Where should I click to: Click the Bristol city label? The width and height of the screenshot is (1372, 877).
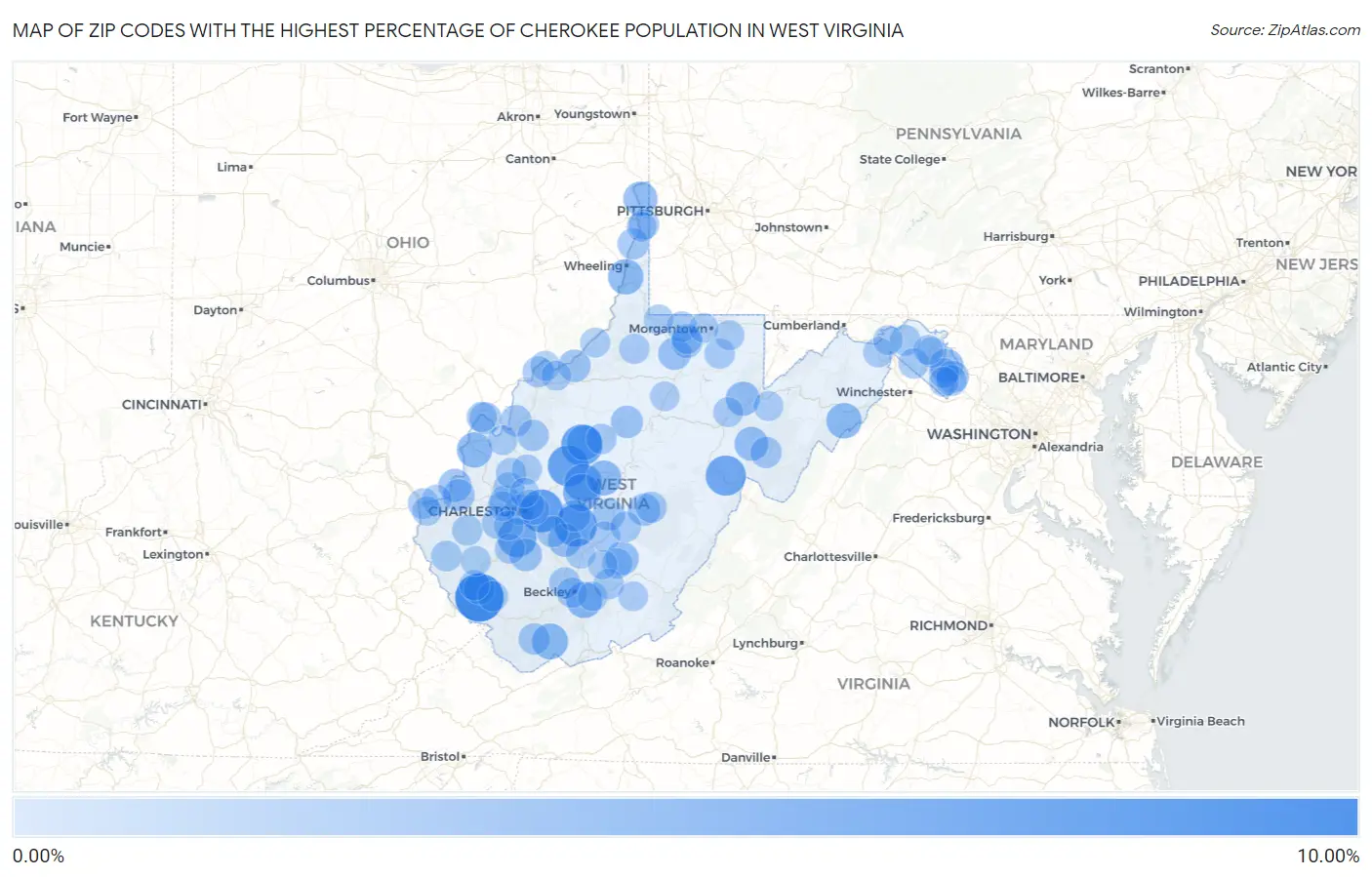441,756
